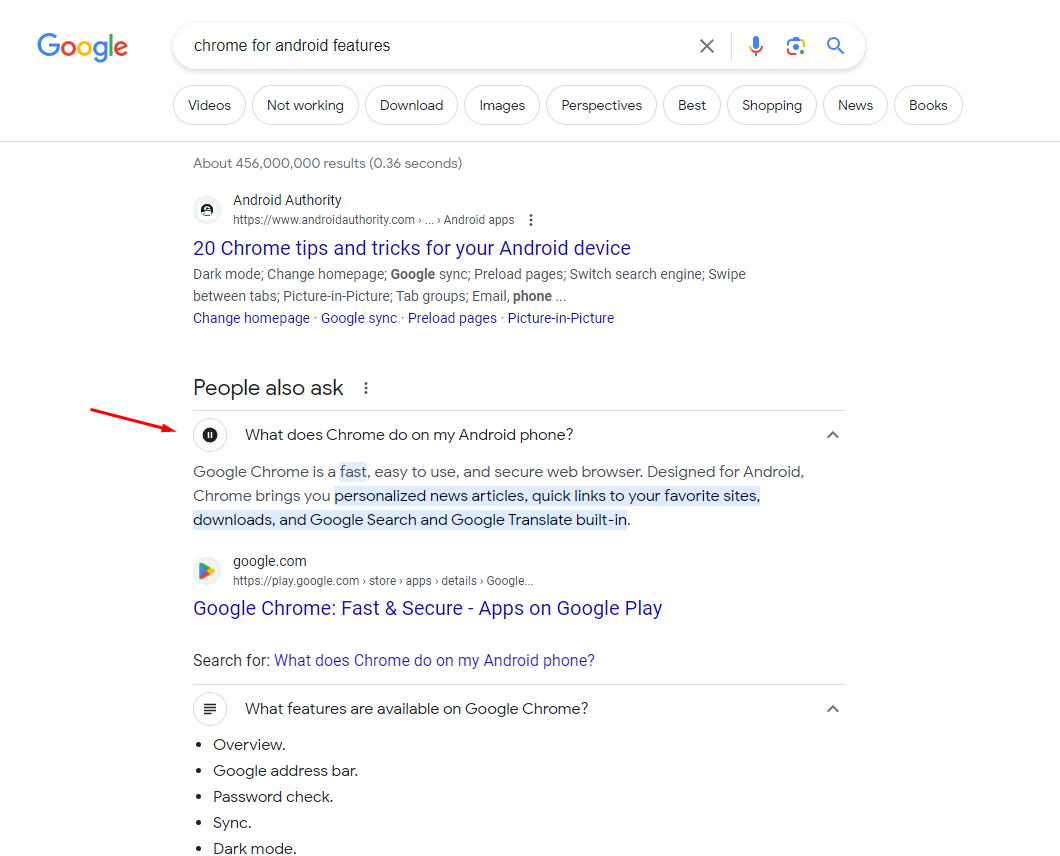Click the 'Overview.' list item
The width and height of the screenshot is (1060, 856).
click(249, 744)
